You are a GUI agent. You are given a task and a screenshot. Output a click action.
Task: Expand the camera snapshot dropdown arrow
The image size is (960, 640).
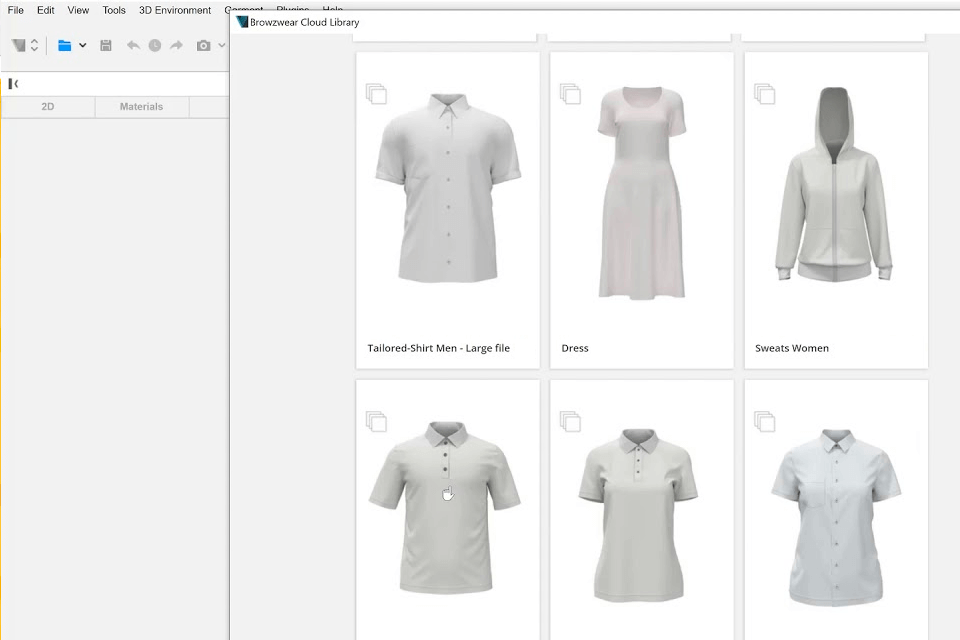[x=222, y=45]
